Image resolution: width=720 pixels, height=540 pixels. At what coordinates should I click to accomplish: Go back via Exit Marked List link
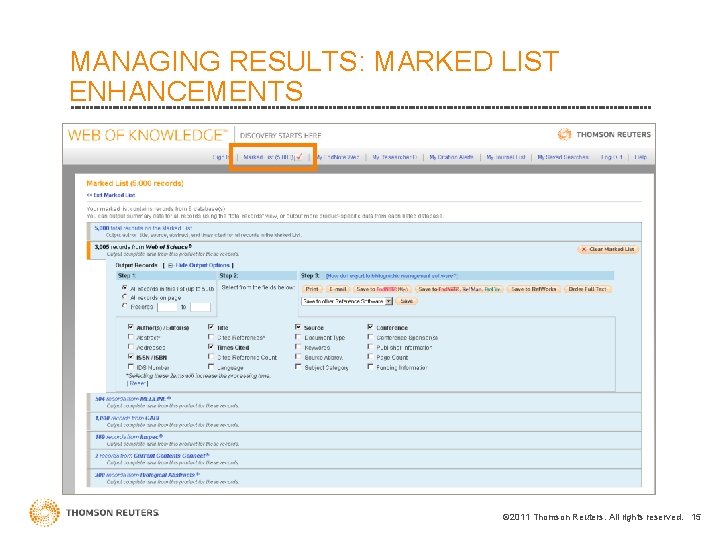coord(111,195)
